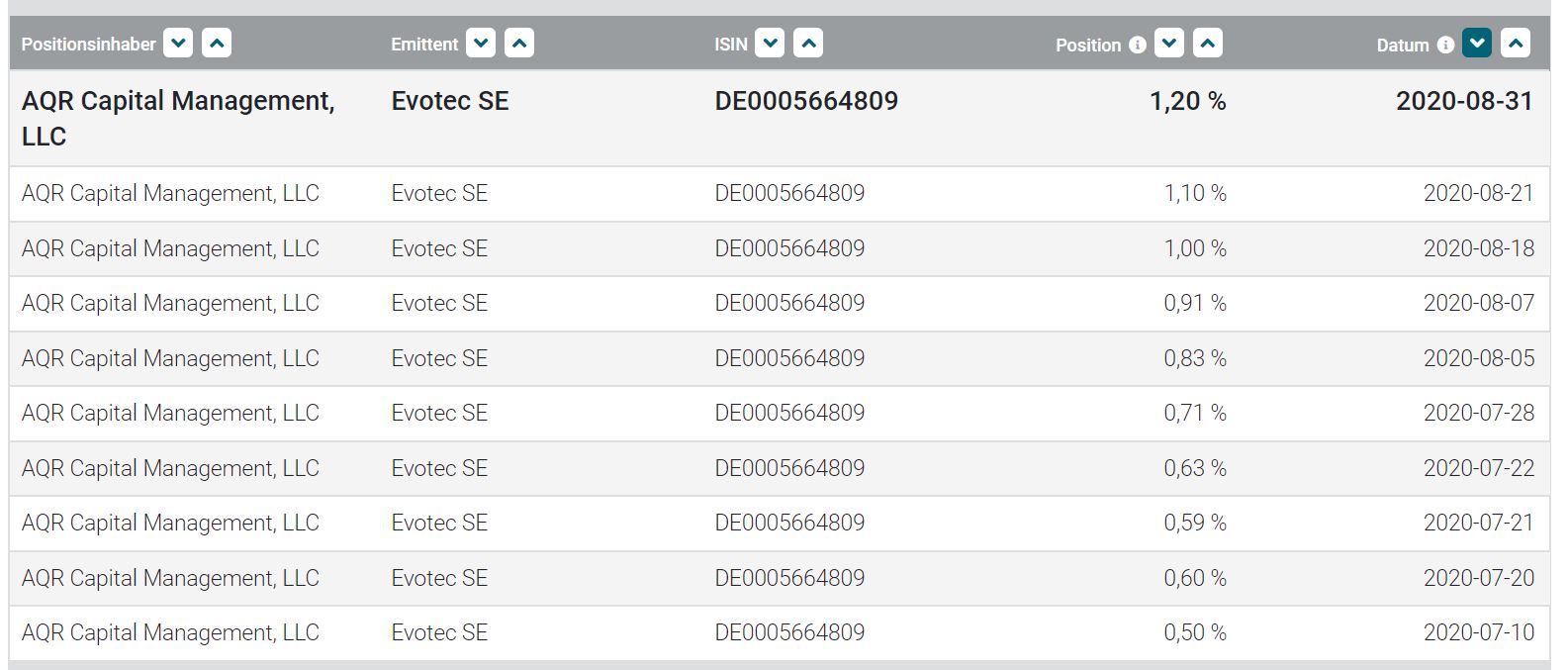
Task: Sort Datum column descending
Action: click(x=1477, y=44)
